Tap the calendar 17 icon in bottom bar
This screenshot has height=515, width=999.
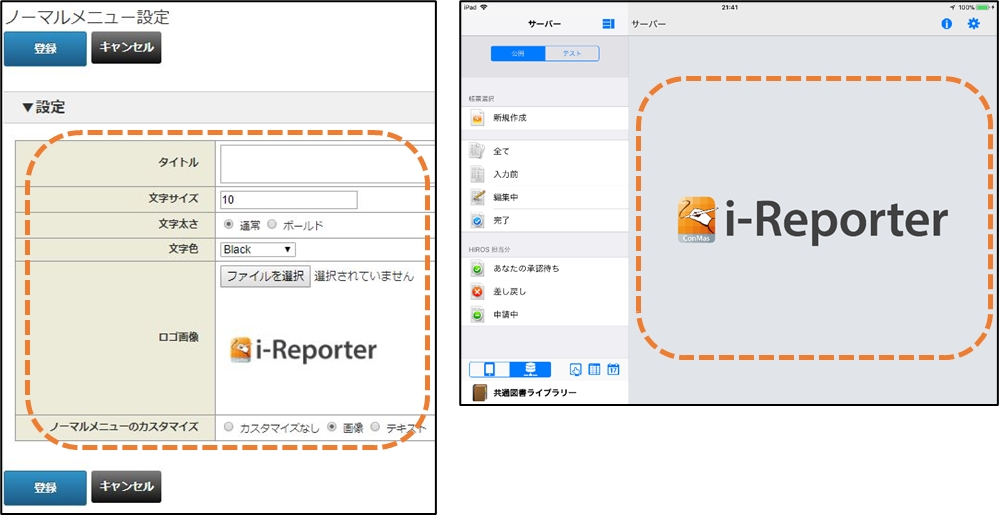point(614,370)
